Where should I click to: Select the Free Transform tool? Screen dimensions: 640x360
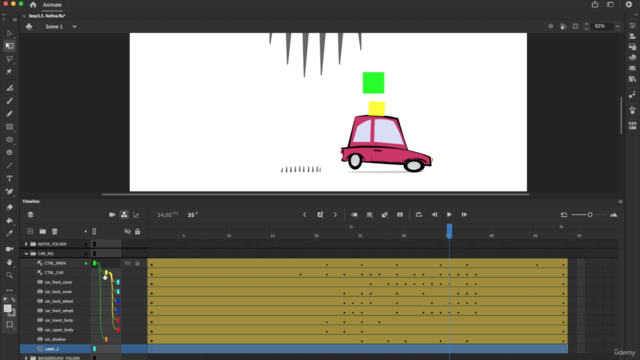coord(9,46)
